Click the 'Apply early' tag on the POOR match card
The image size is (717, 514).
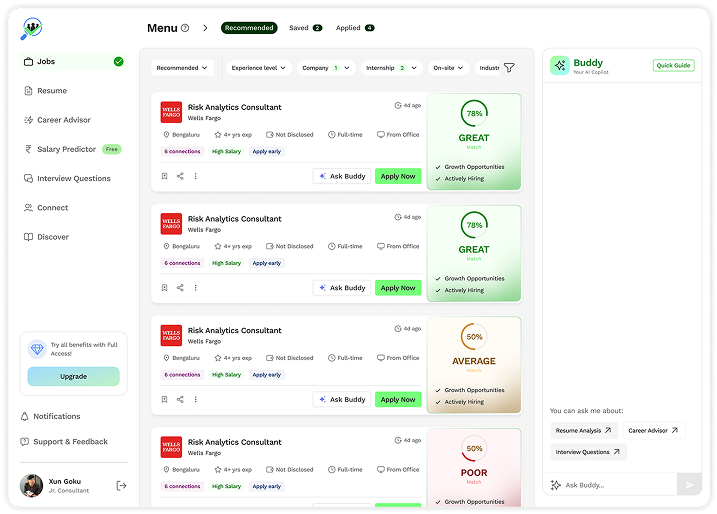pyautogui.click(x=267, y=486)
